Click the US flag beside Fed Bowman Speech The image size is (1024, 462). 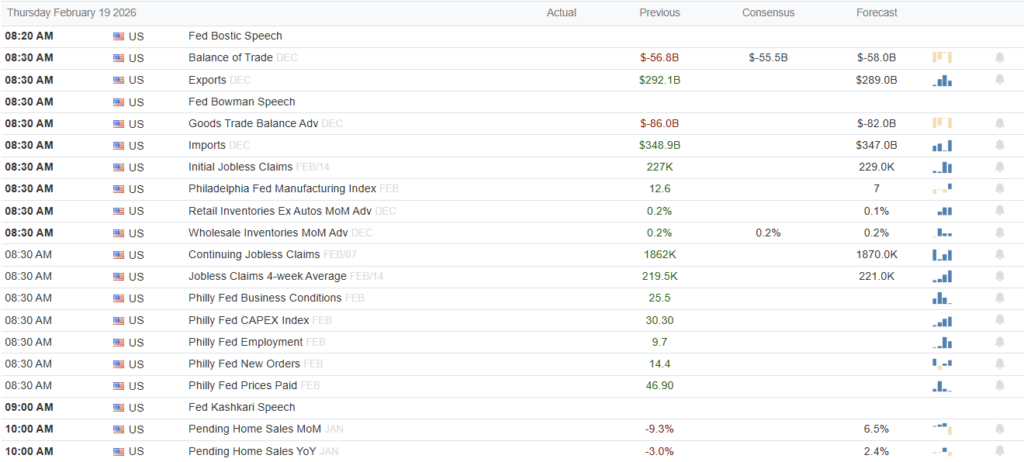(119, 102)
